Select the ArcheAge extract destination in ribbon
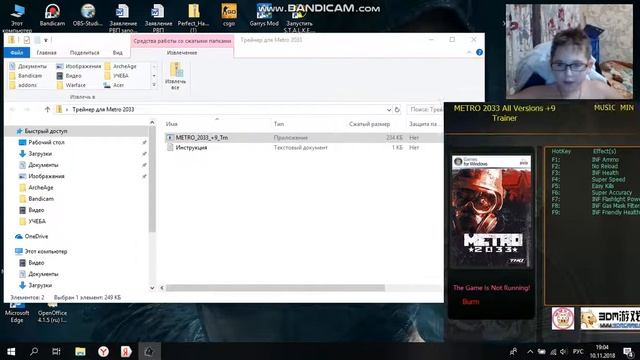 121,66
